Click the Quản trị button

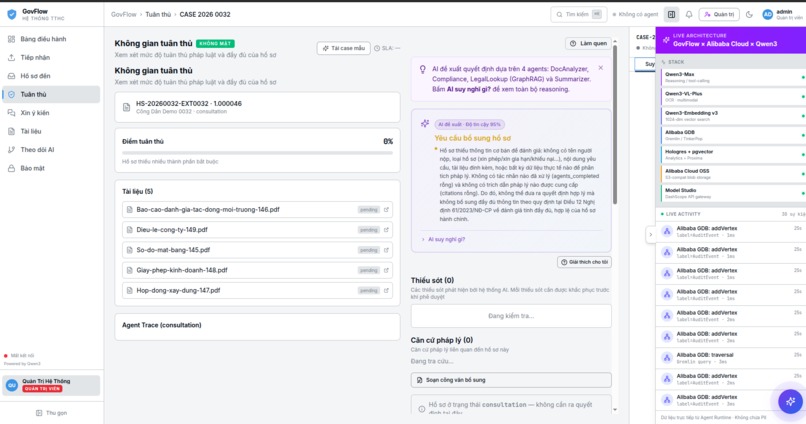point(719,14)
